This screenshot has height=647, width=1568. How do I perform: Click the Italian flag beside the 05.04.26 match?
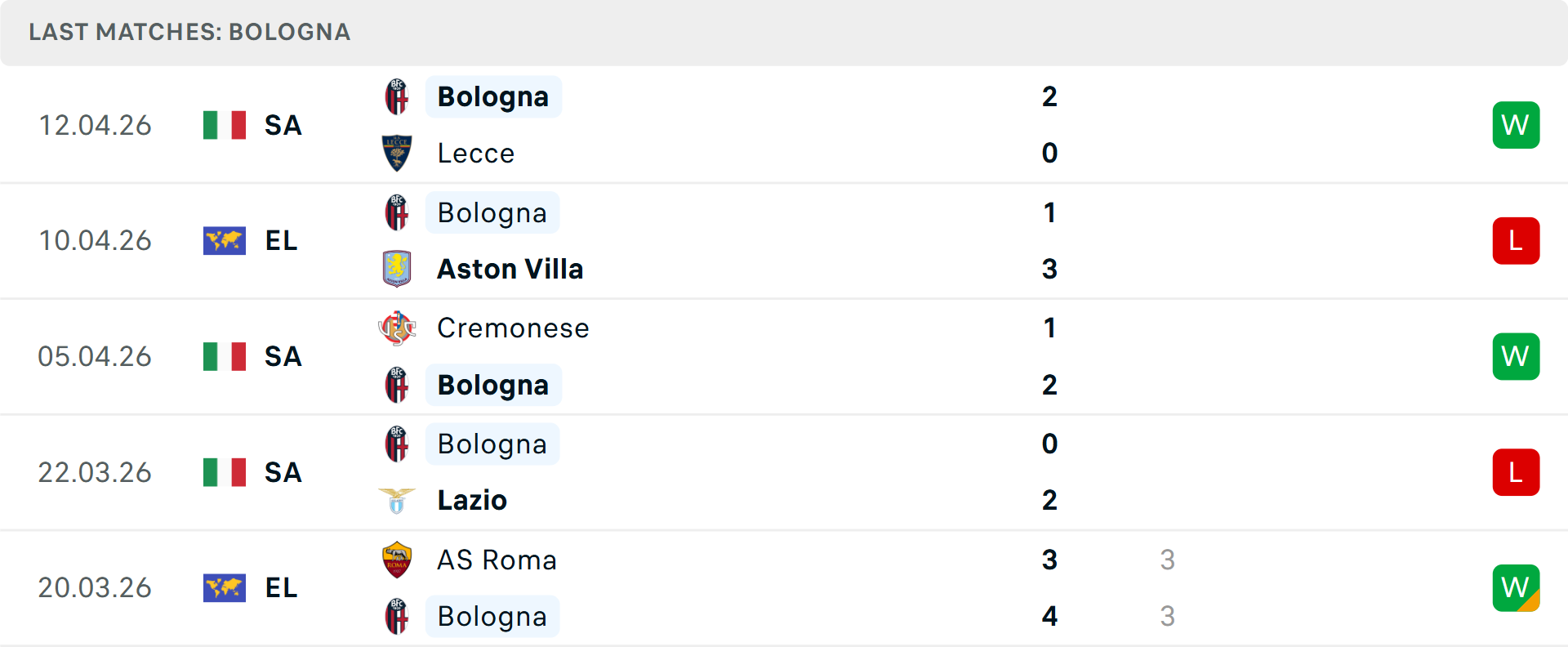coord(225,356)
